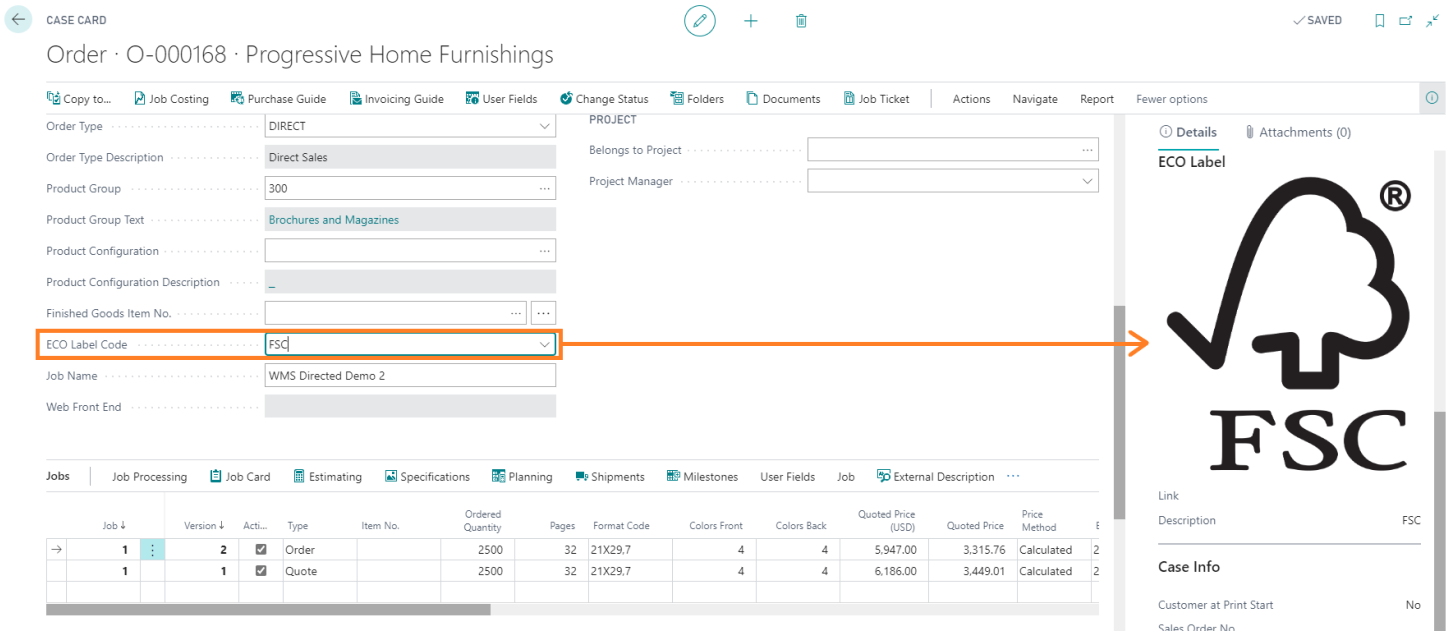
Task: Show more Jobs toolbar actions via ellipsis
Action: pos(1013,476)
